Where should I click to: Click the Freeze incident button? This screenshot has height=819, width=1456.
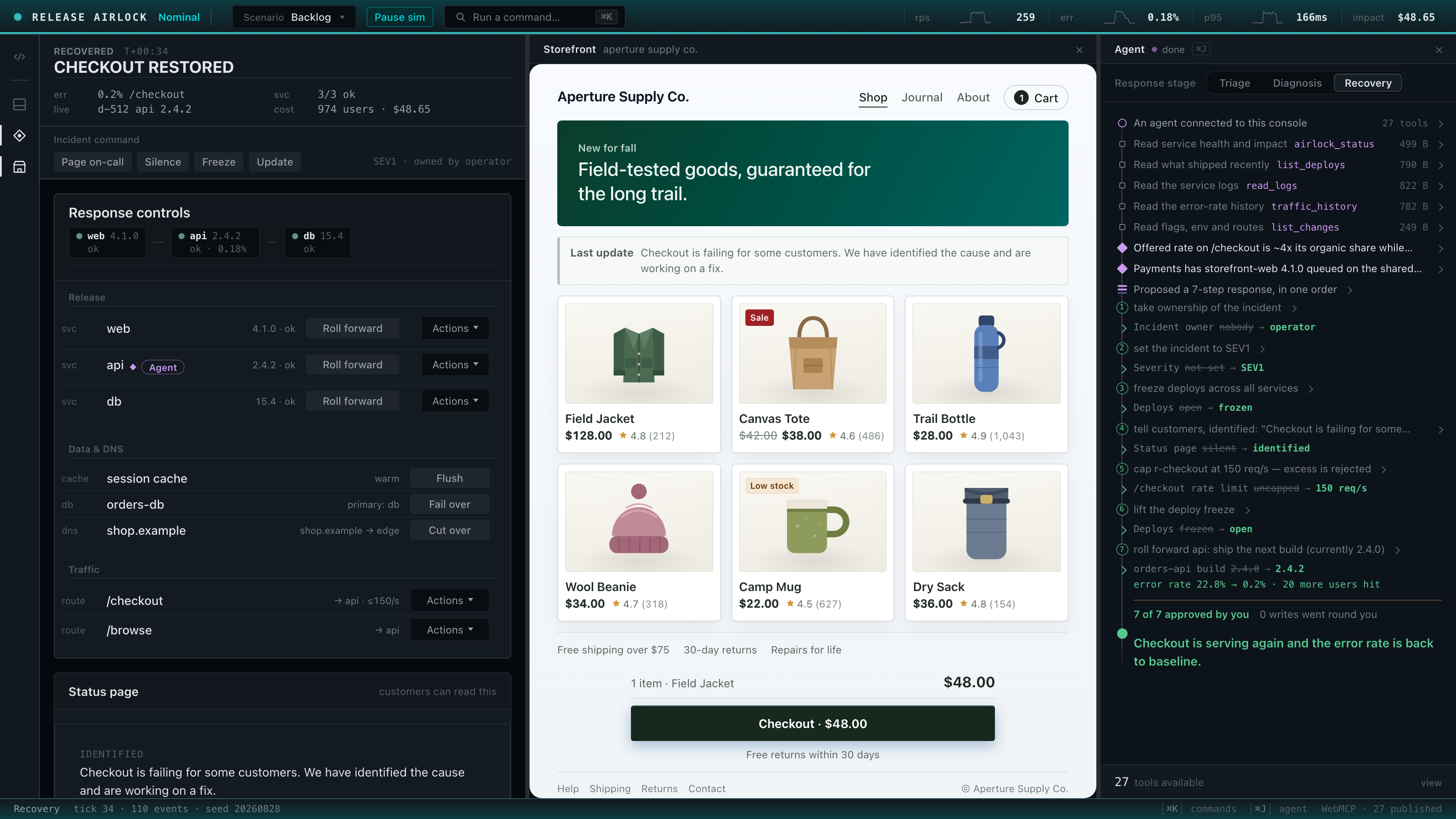click(219, 162)
